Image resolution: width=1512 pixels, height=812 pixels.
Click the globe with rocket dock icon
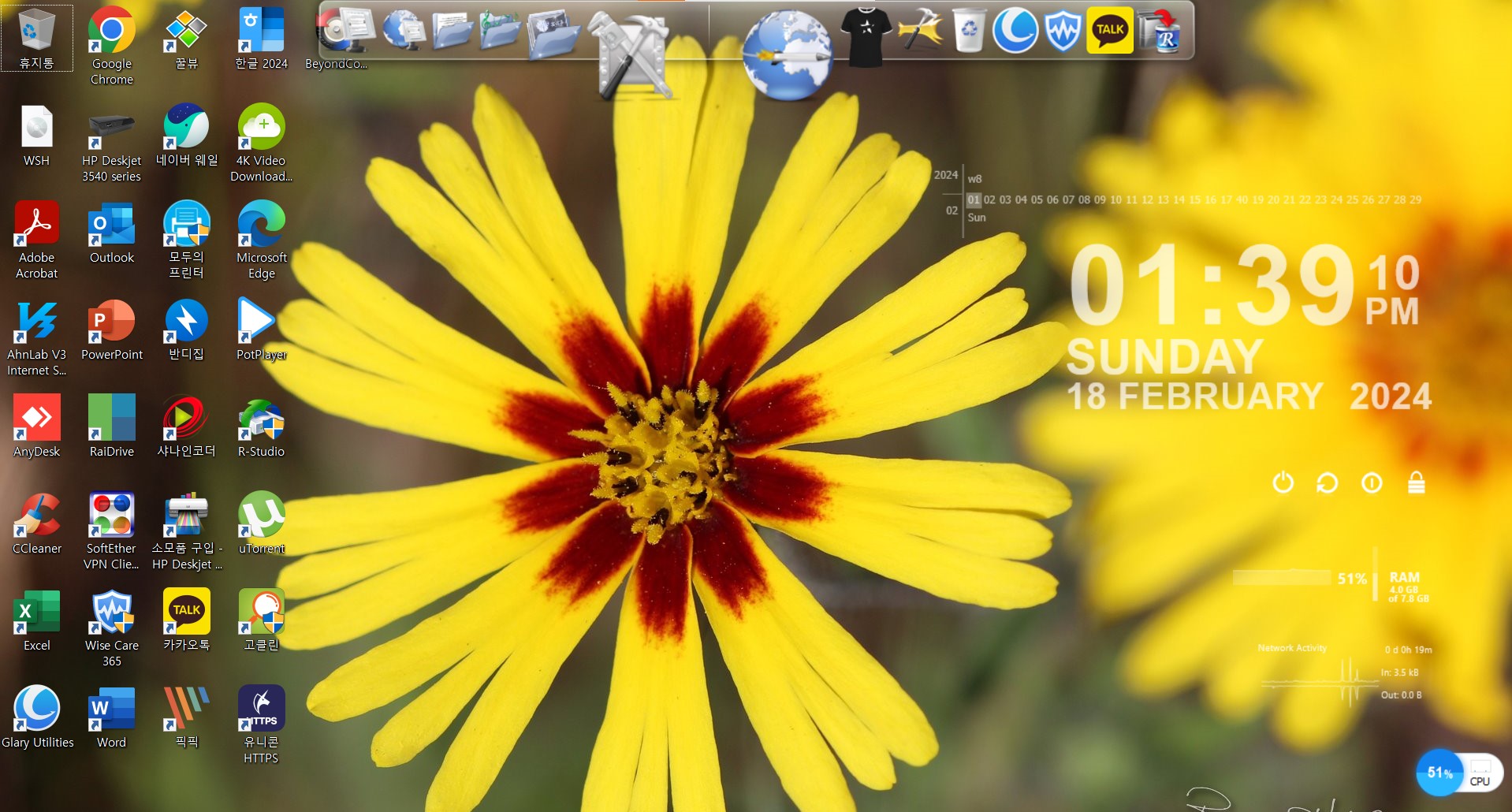[787, 55]
